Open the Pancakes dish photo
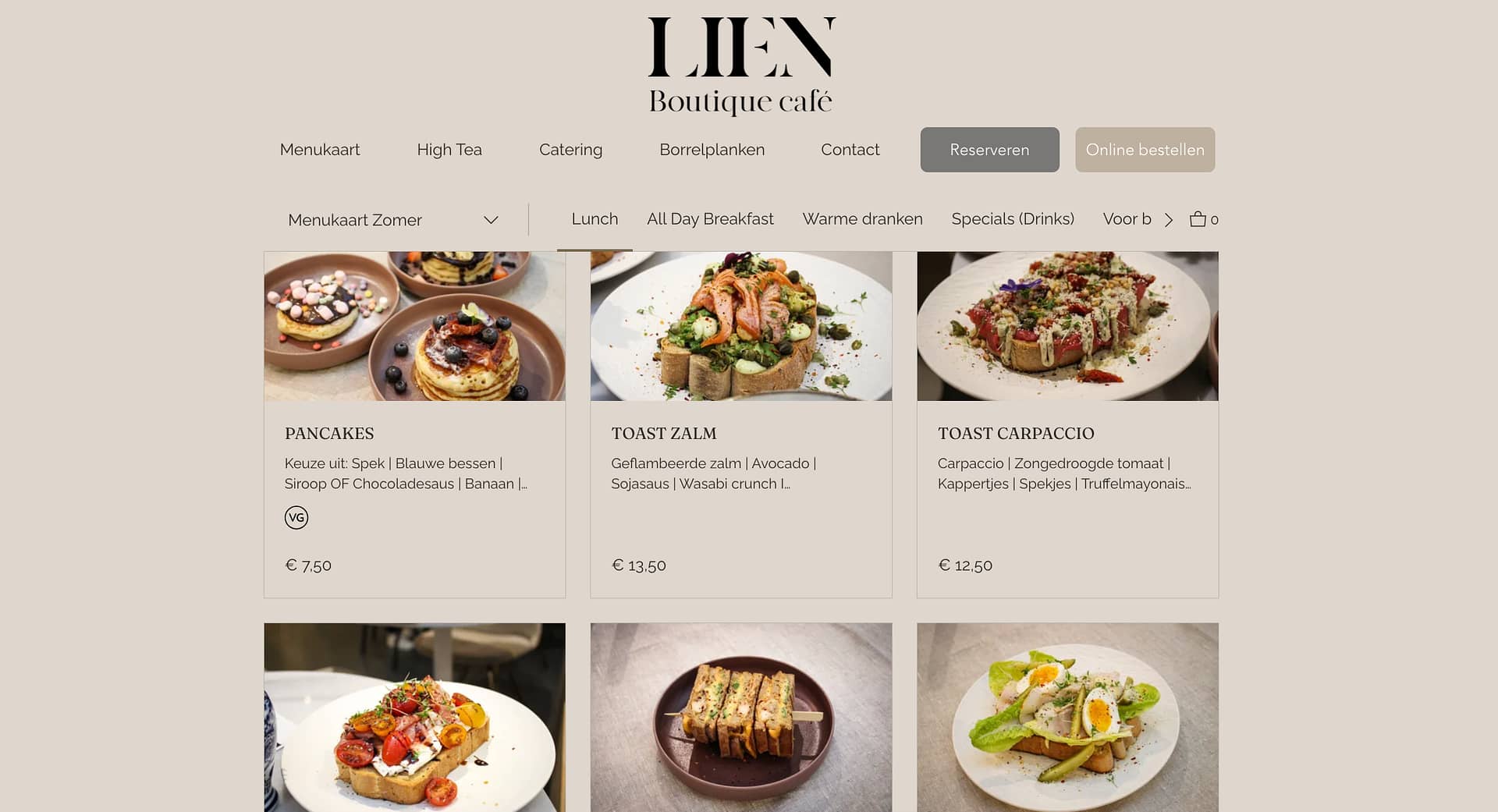This screenshot has height=812, width=1498. pos(415,326)
